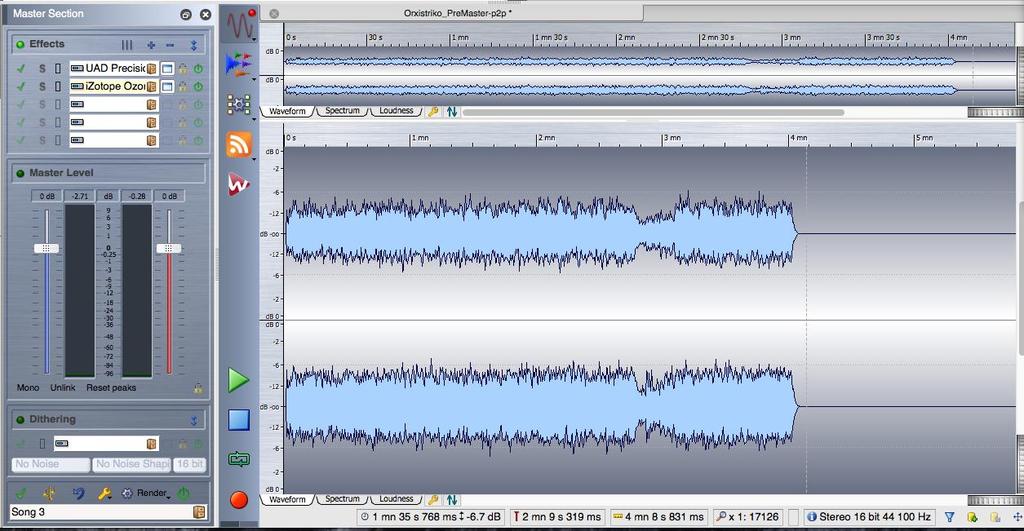Click the smart bypass ear icon

78,493
